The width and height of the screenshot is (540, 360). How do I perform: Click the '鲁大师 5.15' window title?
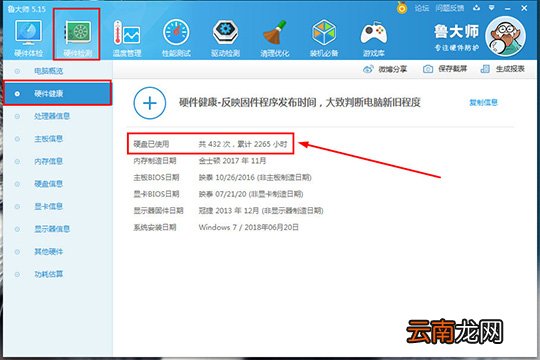point(26,9)
